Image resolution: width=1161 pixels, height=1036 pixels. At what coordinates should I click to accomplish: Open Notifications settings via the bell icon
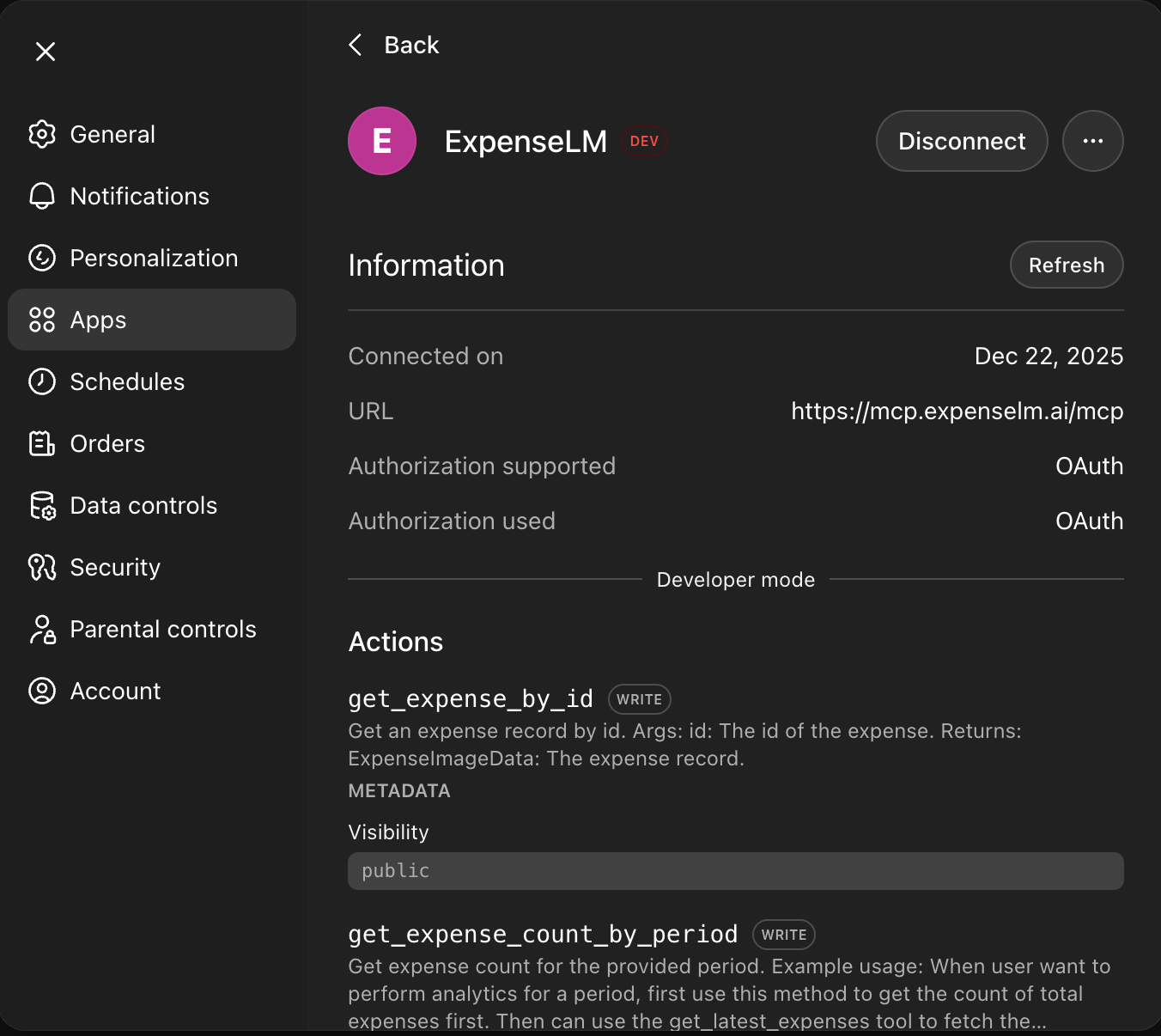41,196
